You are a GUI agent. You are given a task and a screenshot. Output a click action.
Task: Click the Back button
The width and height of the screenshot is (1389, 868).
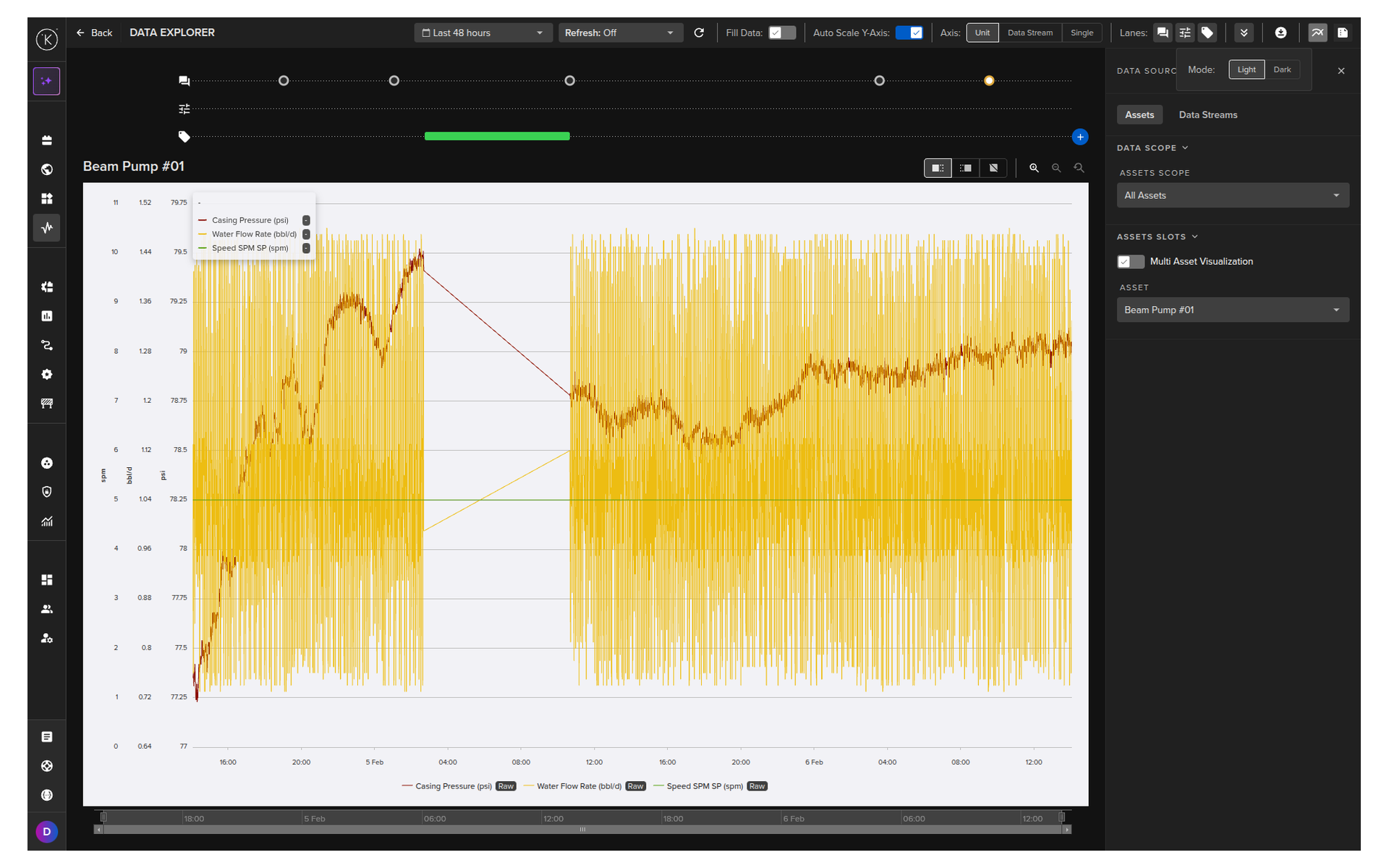pos(94,33)
